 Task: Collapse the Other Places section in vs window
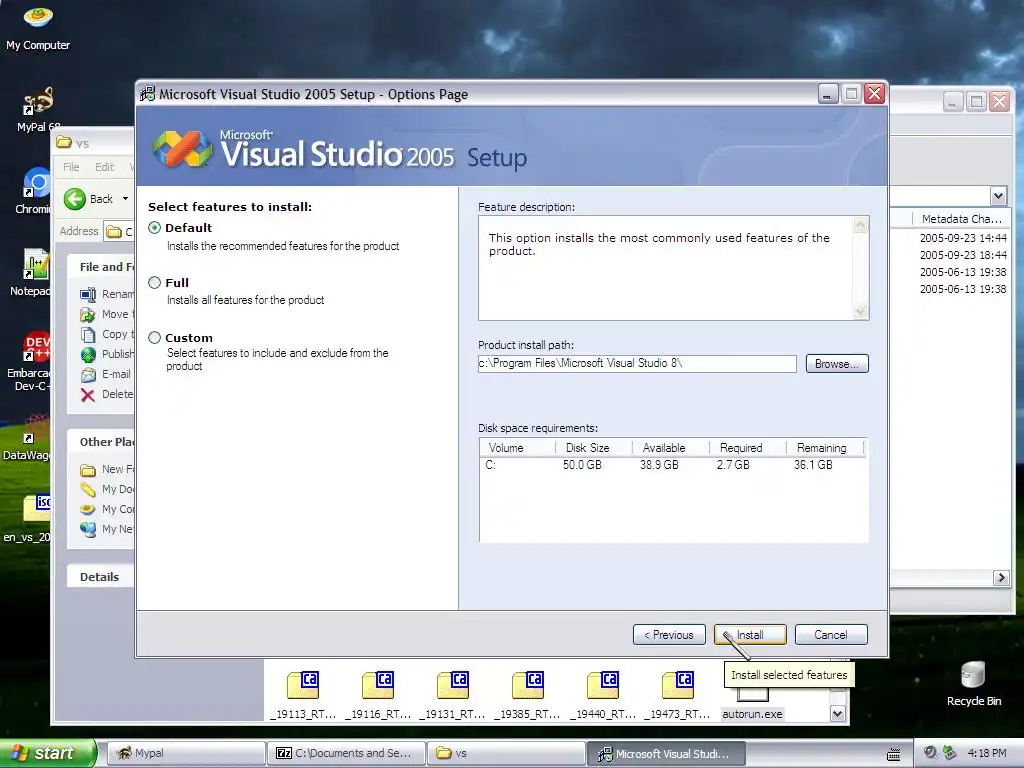[x=102, y=442]
